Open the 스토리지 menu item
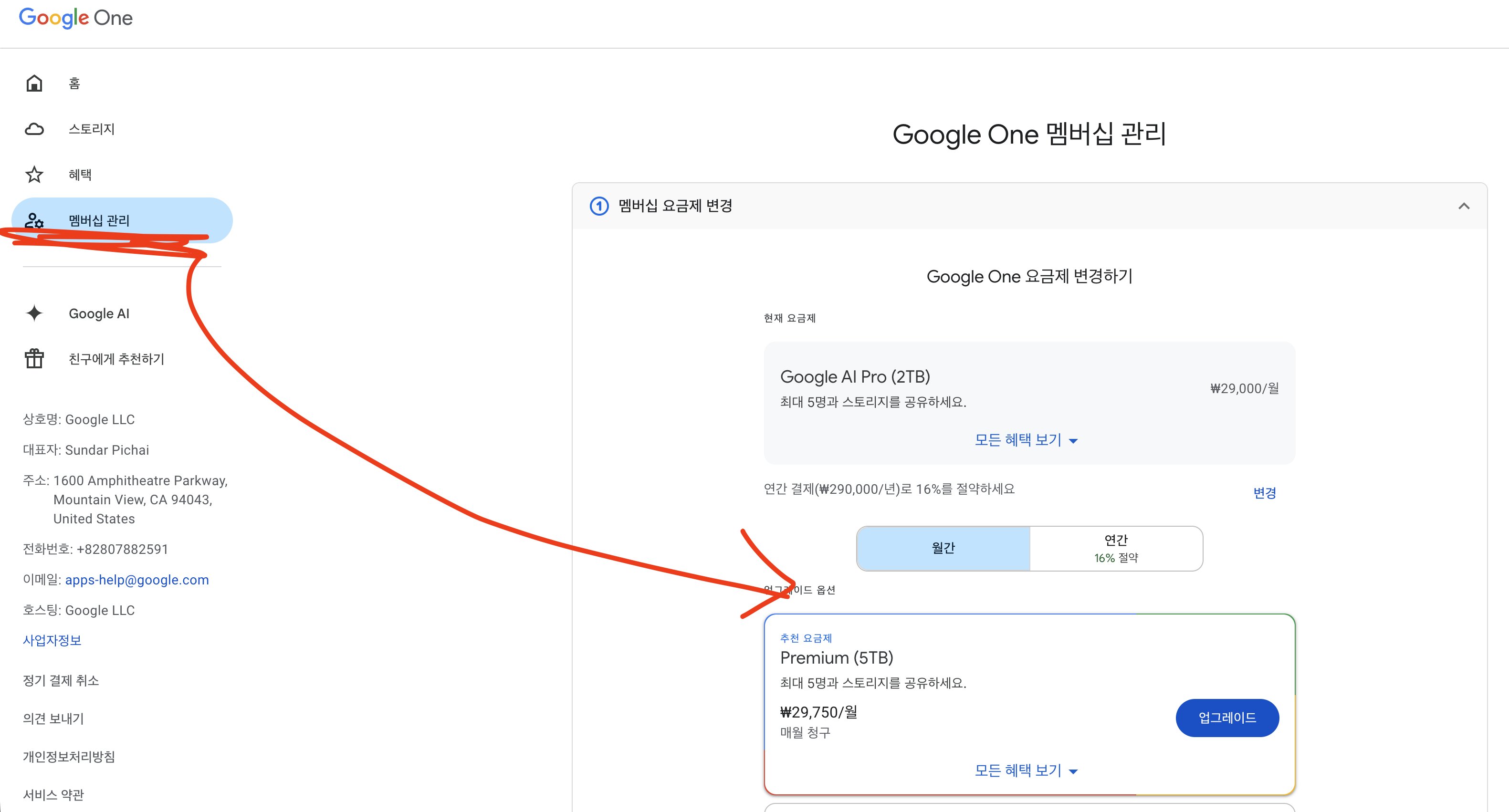The image size is (1509, 812). tap(91, 129)
